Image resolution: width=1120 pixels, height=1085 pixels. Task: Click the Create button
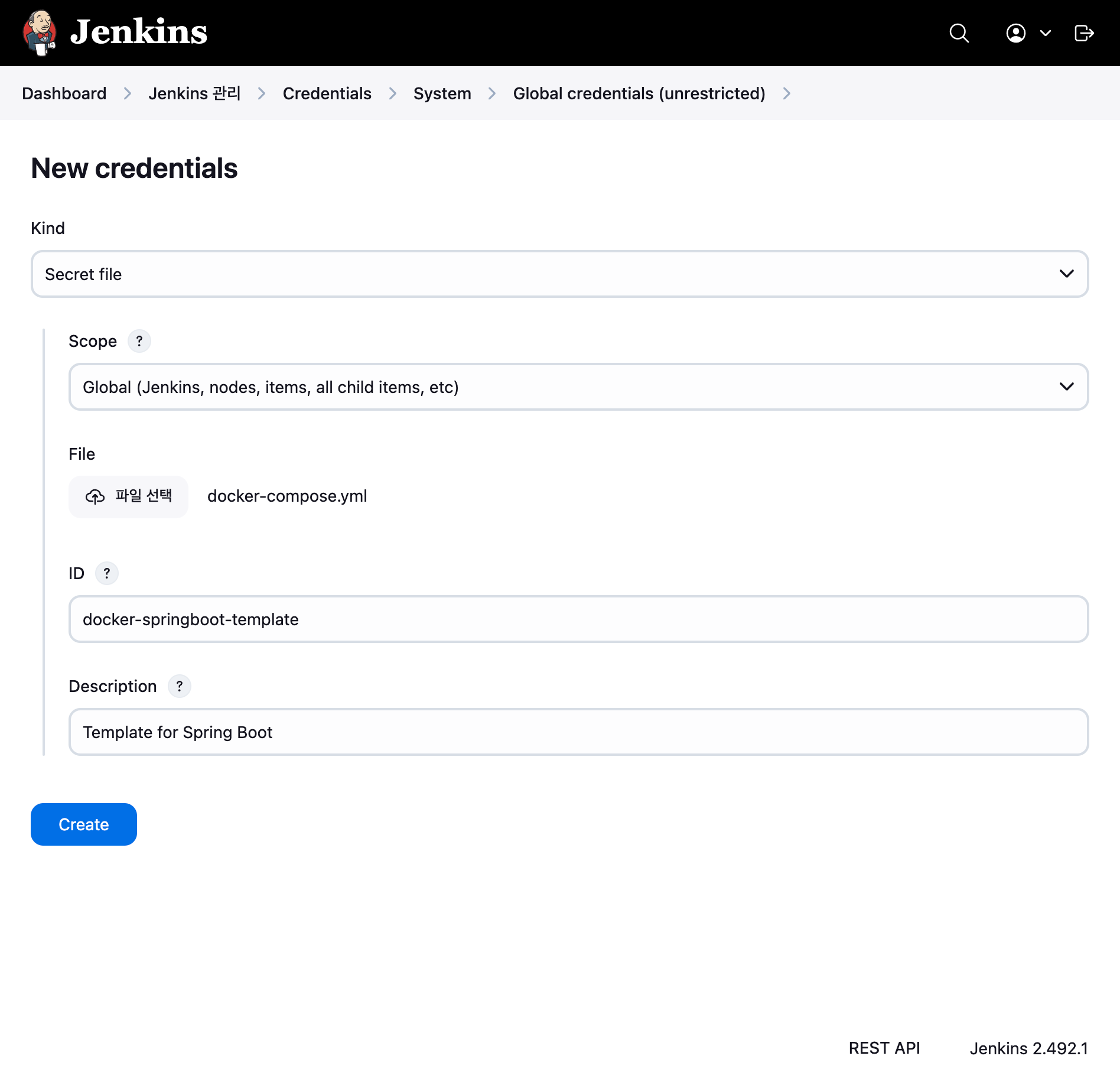(x=84, y=824)
